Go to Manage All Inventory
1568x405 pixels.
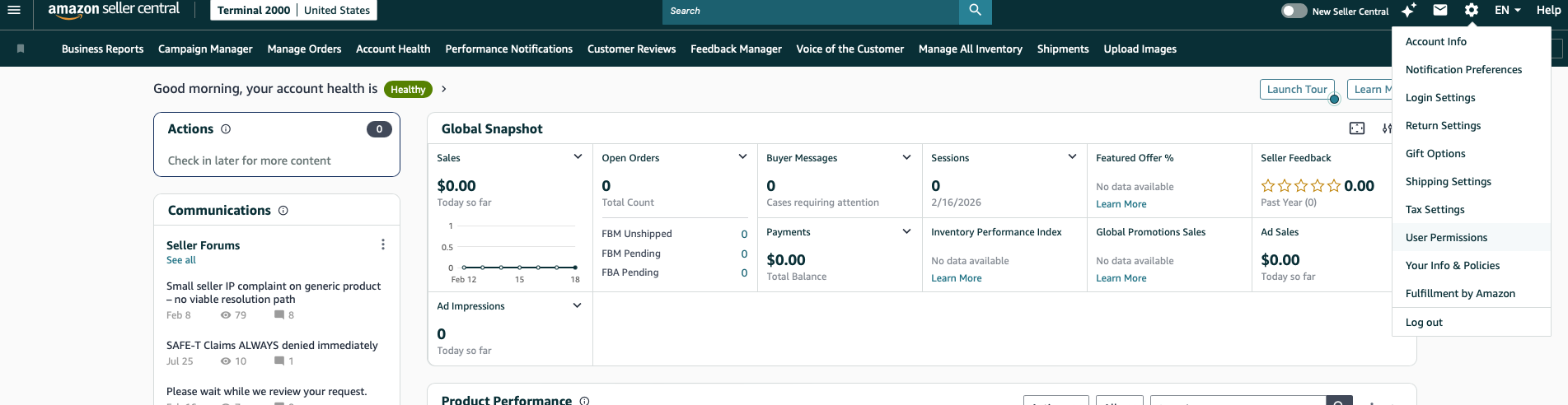coord(970,49)
